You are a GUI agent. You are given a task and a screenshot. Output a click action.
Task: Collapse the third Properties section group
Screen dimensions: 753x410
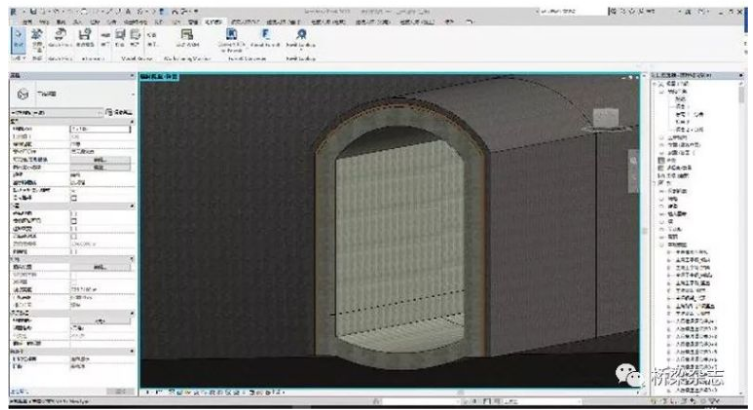tap(132, 259)
